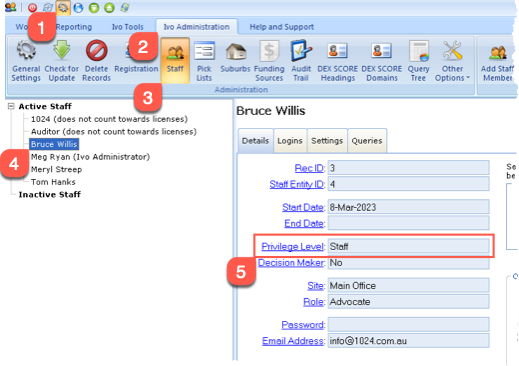Click the Decision Maker field showing No

[408, 263]
